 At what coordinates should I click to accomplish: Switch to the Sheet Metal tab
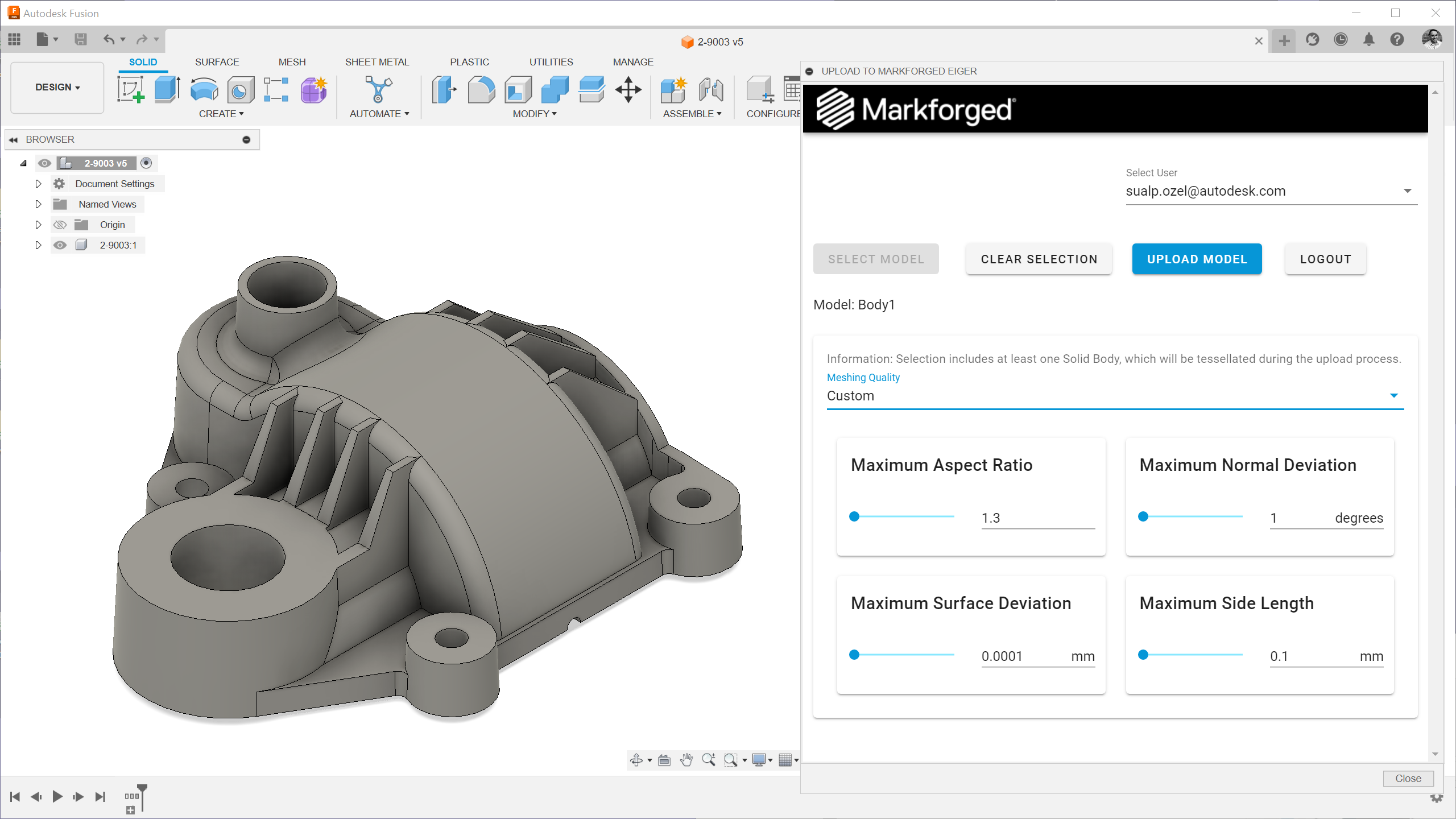(x=377, y=62)
